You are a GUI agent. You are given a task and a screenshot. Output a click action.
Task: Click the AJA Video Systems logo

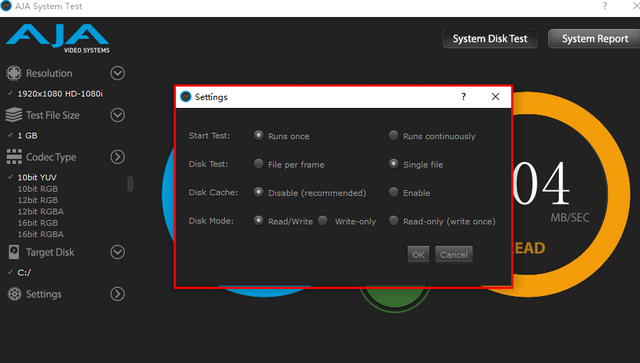pyautogui.click(x=58, y=39)
